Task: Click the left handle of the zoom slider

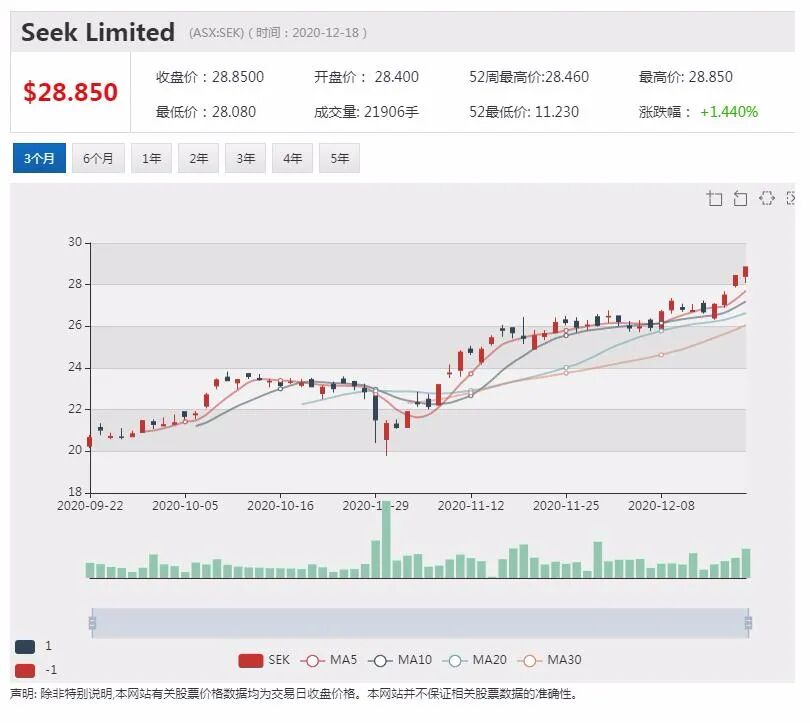Action: pos(92,623)
